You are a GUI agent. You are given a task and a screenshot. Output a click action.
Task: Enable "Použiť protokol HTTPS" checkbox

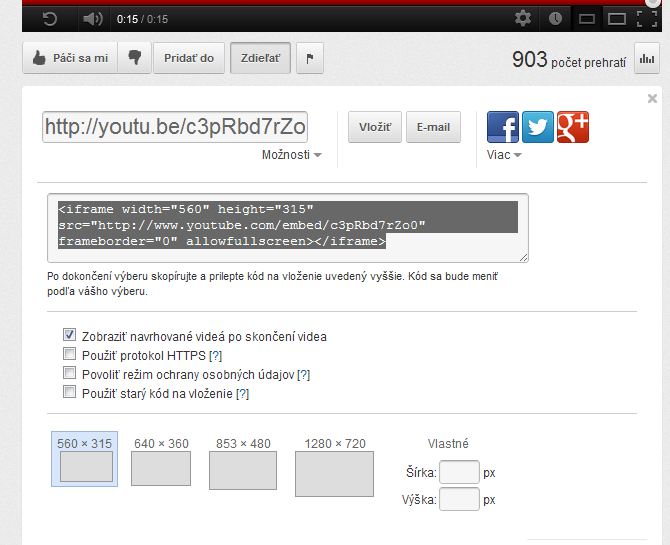click(69, 354)
